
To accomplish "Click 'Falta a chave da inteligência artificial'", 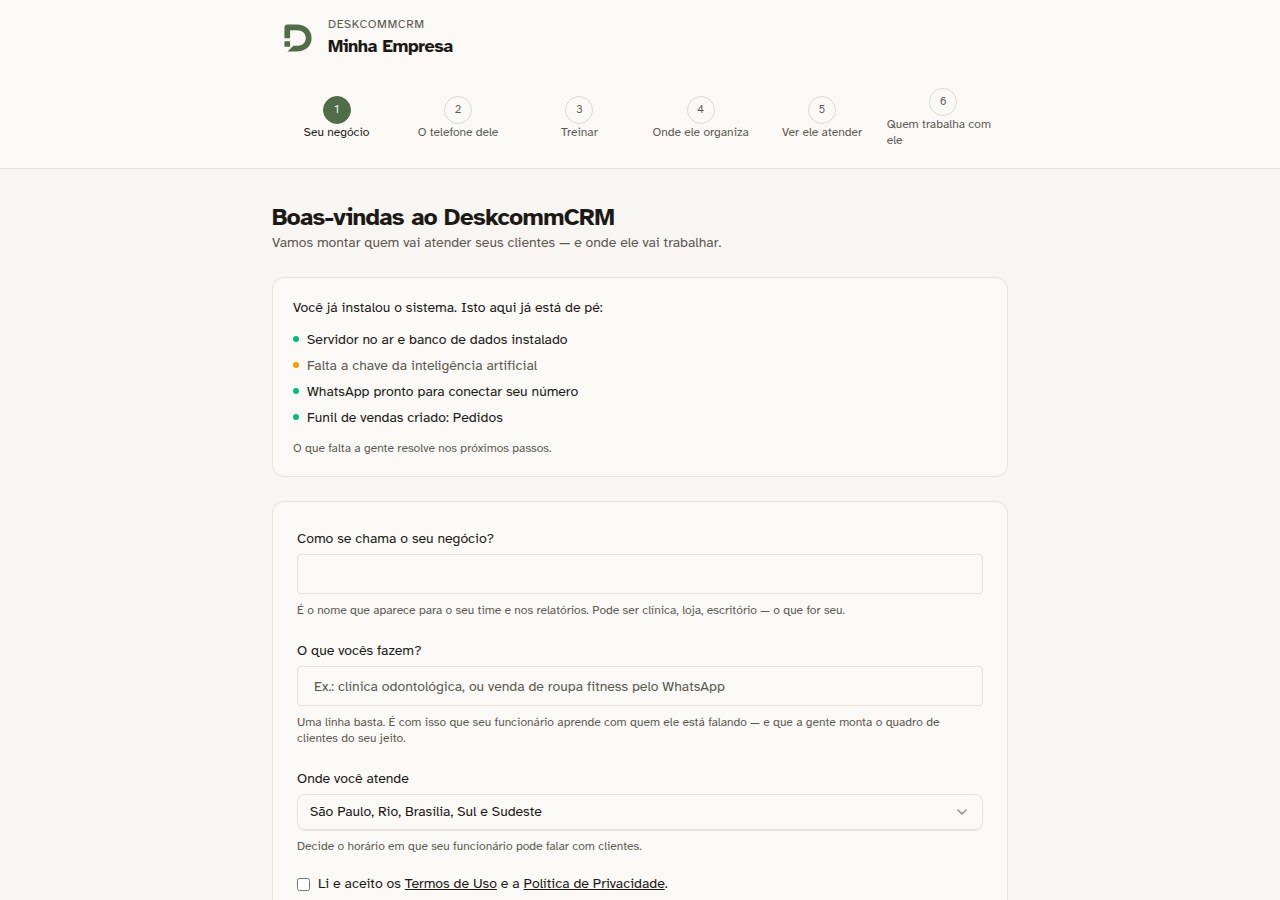I will click(422, 366).
